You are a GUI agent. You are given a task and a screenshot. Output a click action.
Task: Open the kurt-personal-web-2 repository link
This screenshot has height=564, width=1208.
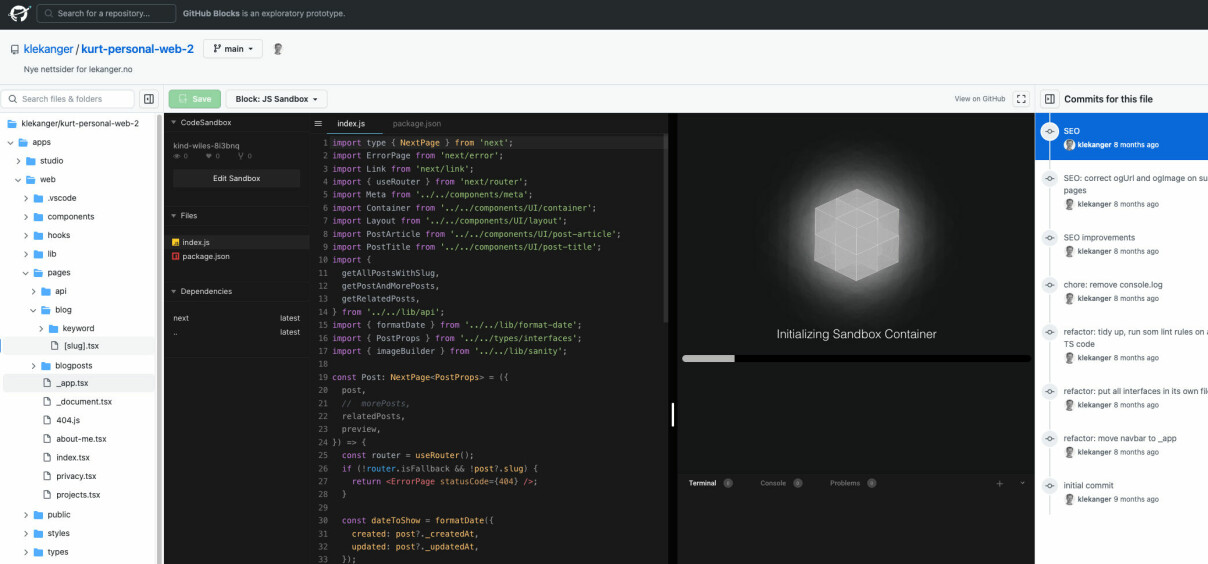137,49
